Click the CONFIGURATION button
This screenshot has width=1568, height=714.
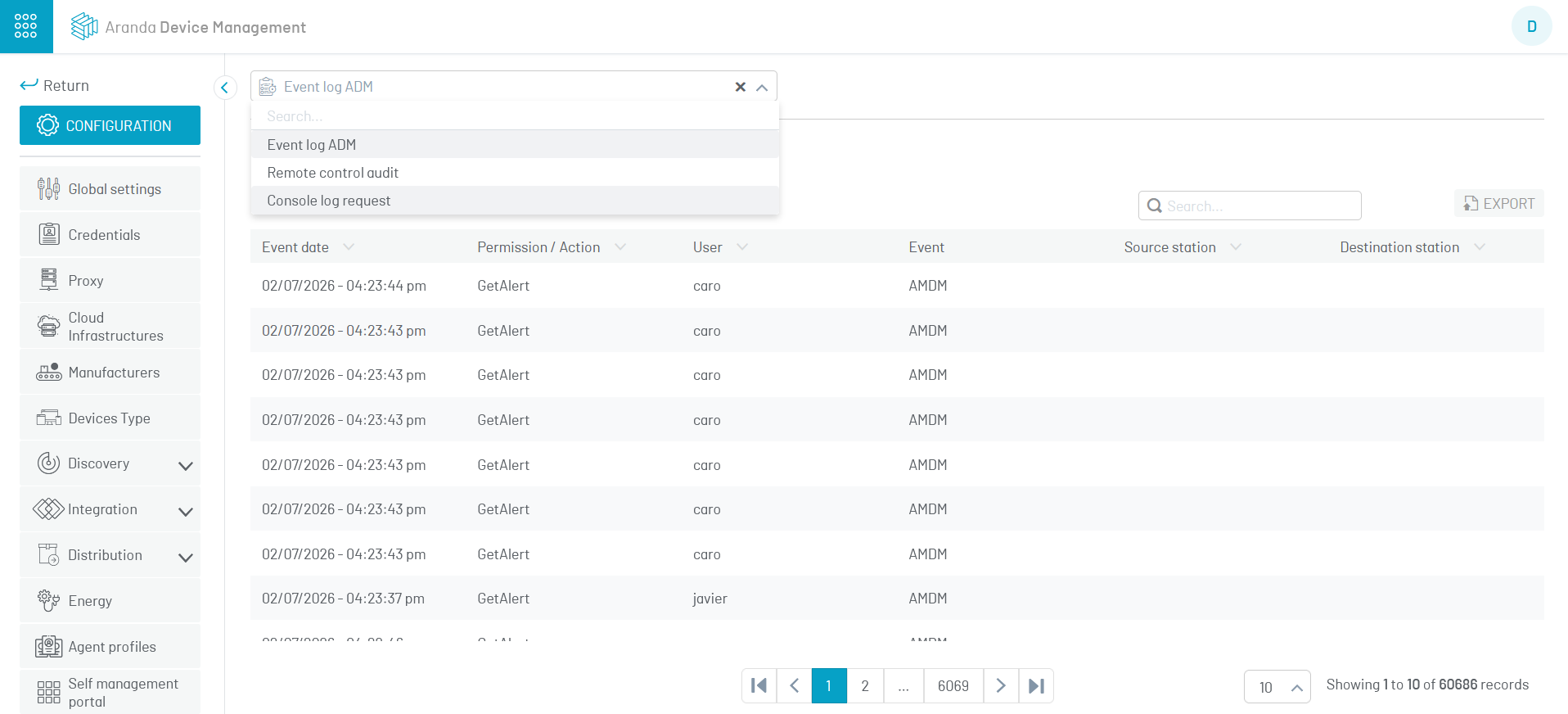tap(110, 125)
